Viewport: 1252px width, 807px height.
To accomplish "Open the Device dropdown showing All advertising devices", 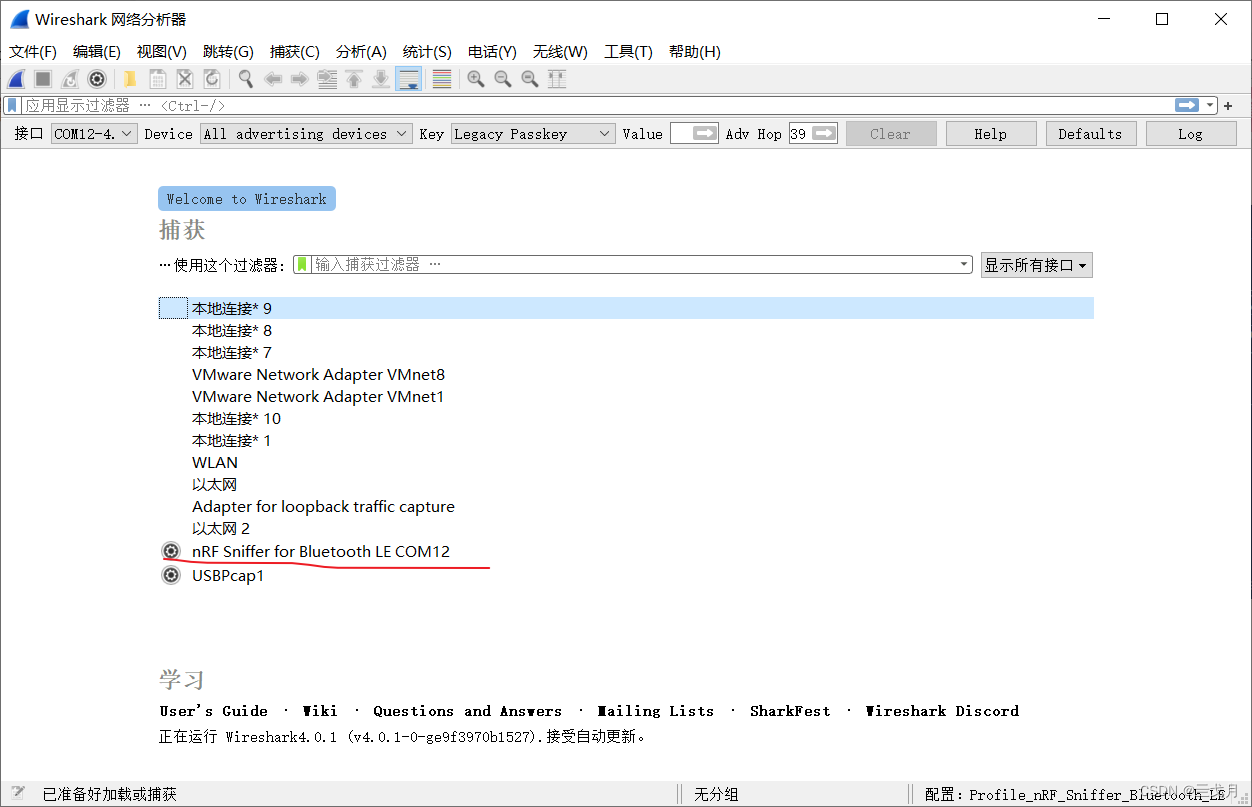I will tap(399, 133).
